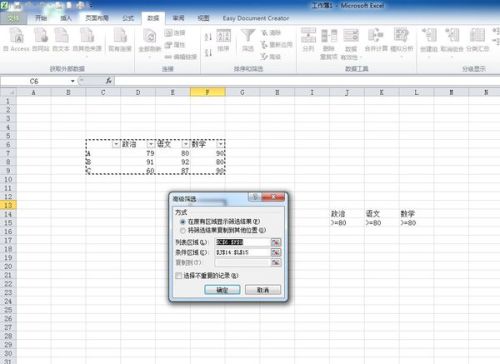Image resolution: width=500 pixels, height=364 pixels.
Task: Click the Cancel (取消) button in the dialog
Action: (x=263, y=290)
